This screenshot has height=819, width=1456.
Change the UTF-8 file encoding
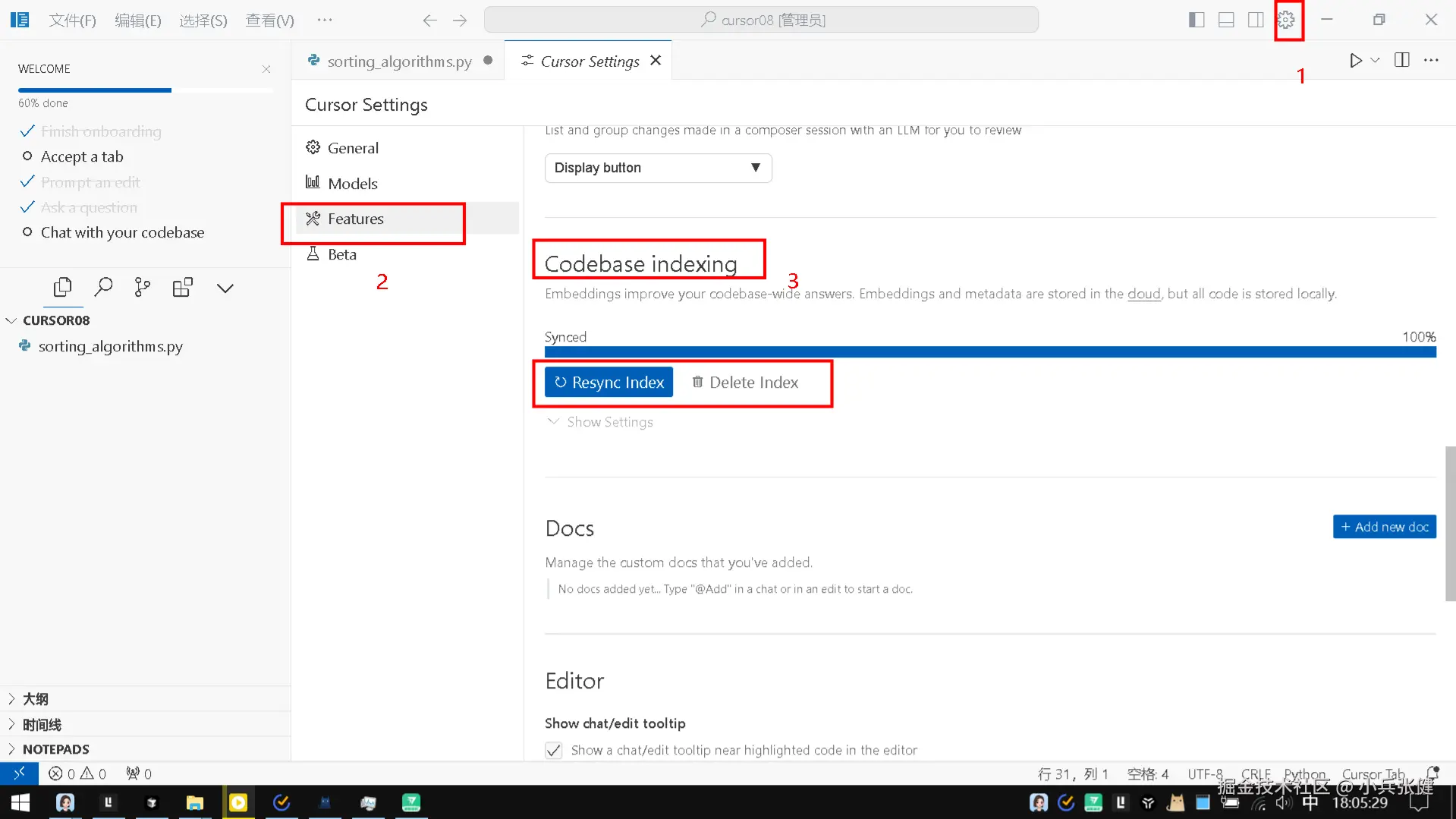click(x=1205, y=773)
